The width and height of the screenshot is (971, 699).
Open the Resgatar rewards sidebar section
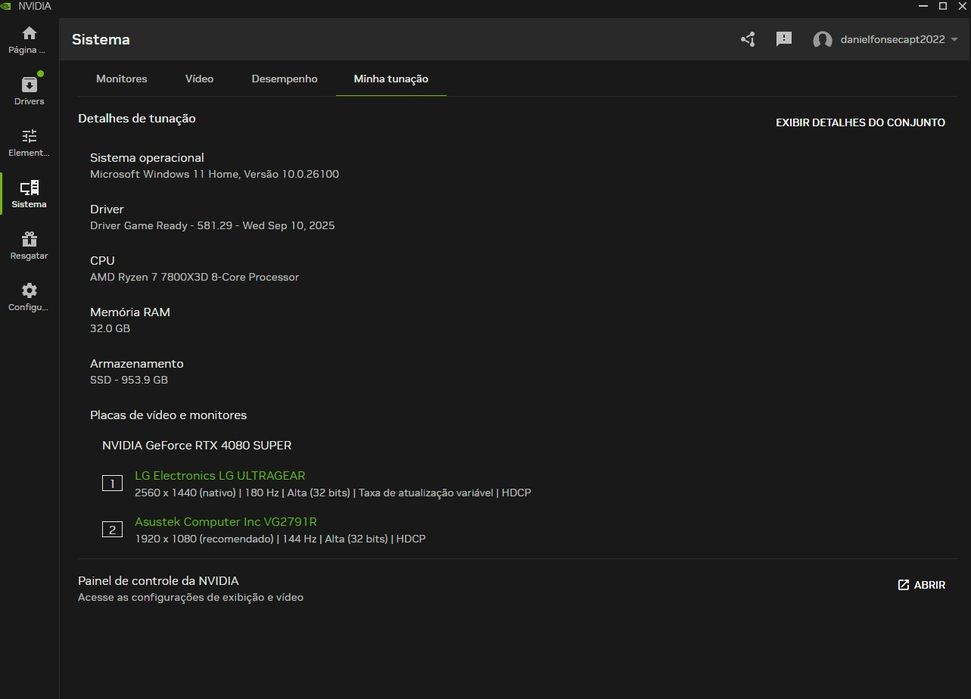(29, 245)
